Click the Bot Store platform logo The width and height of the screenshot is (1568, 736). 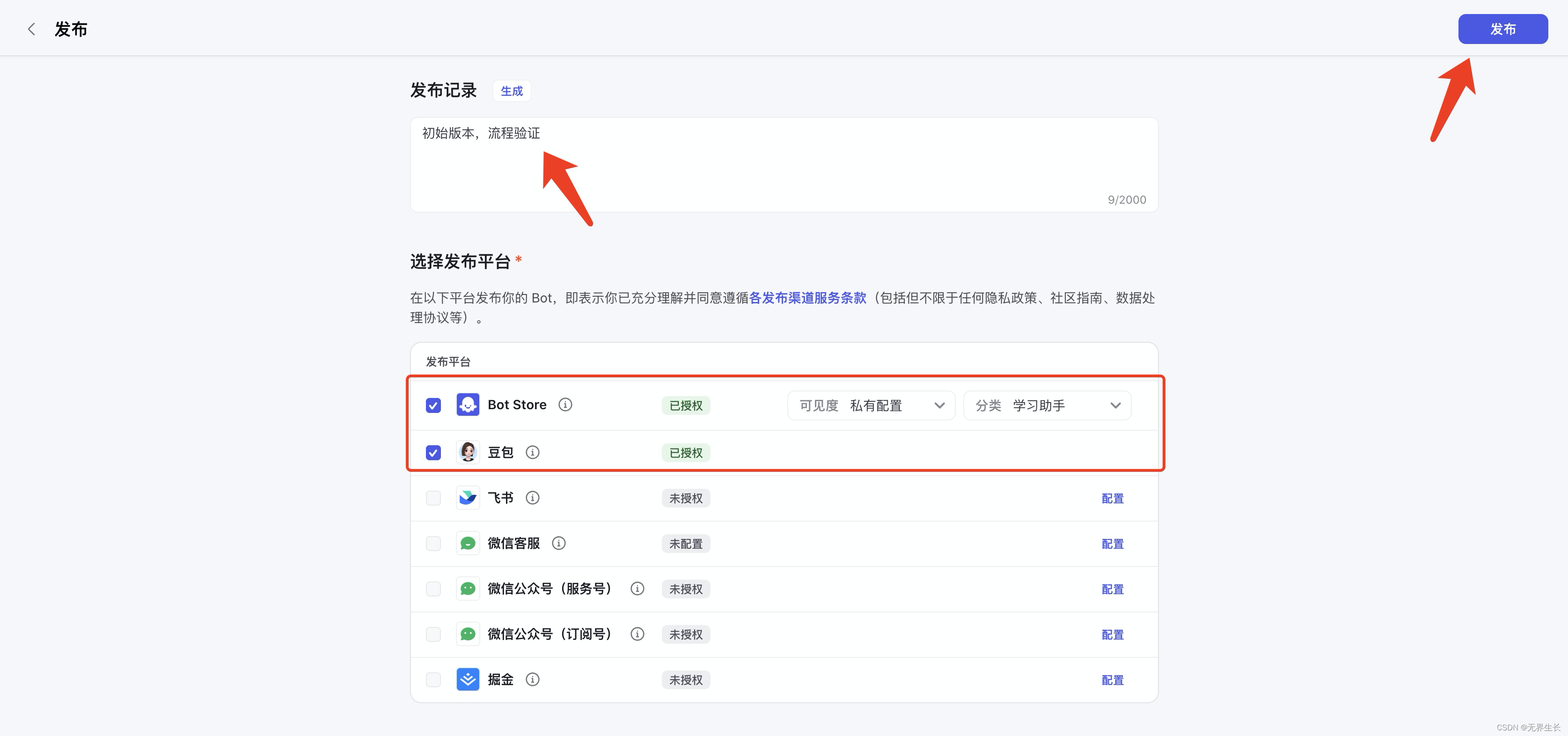[468, 405]
